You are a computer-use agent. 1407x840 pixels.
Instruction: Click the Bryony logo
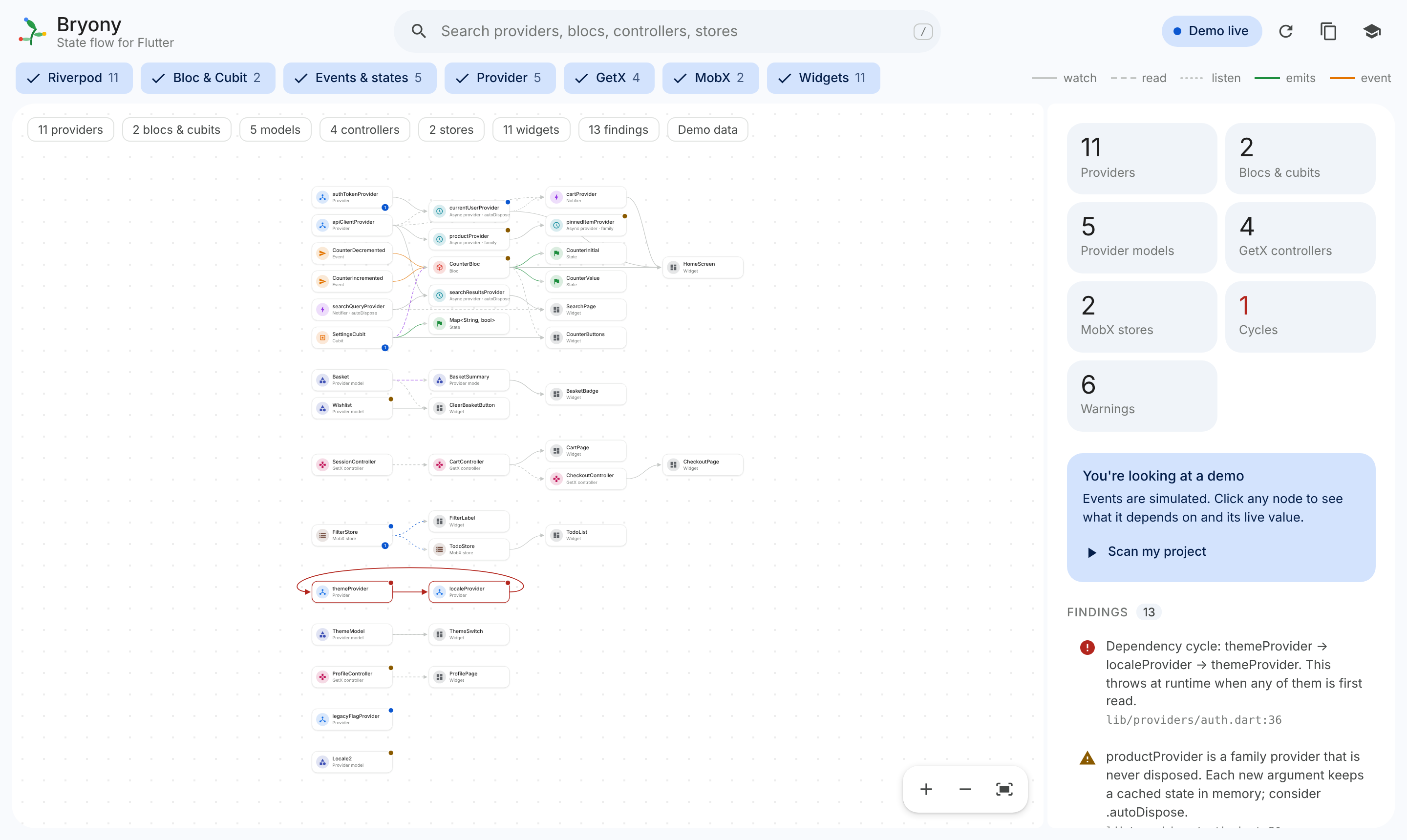tap(32, 31)
